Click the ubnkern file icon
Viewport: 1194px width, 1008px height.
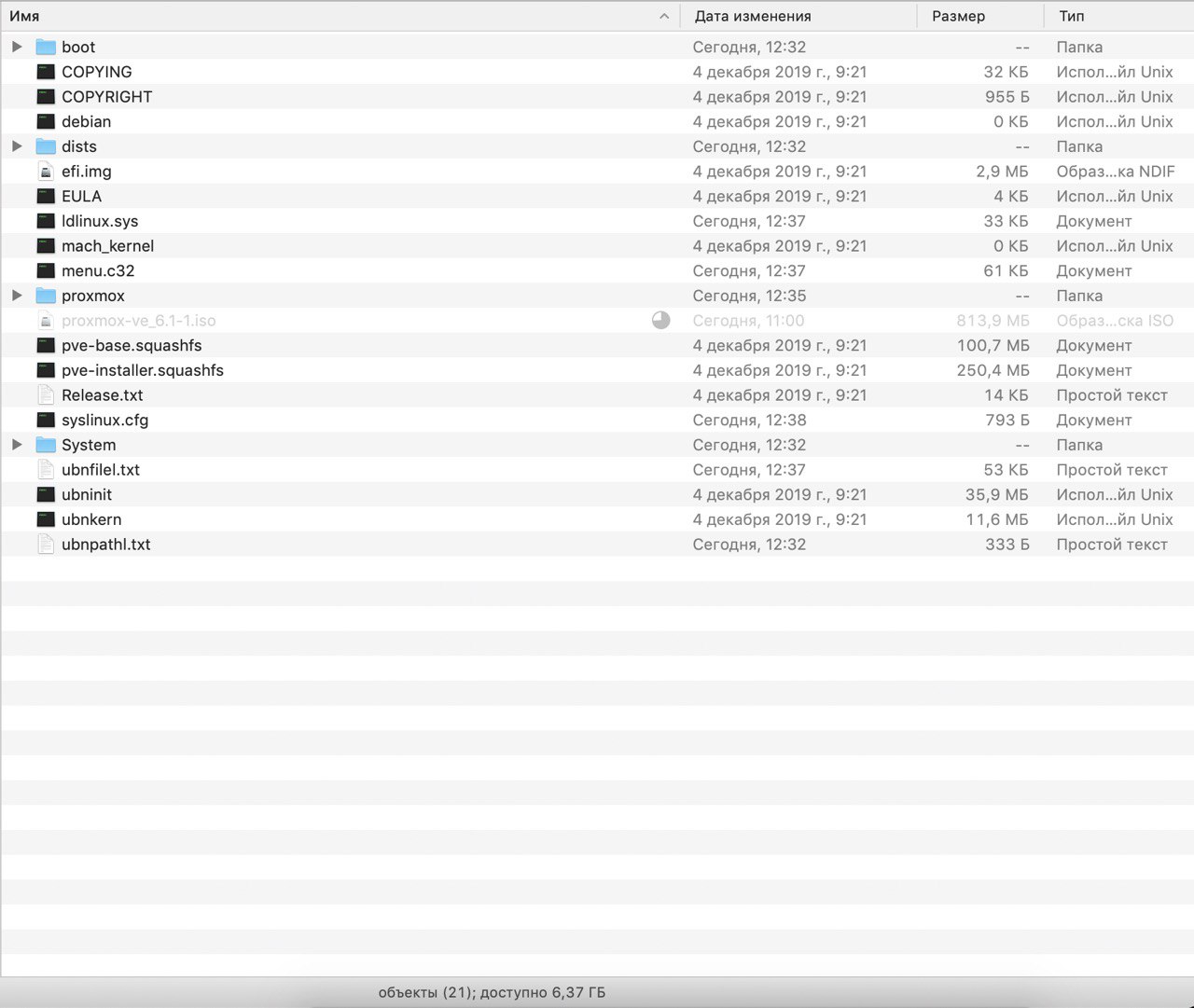coord(46,519)
